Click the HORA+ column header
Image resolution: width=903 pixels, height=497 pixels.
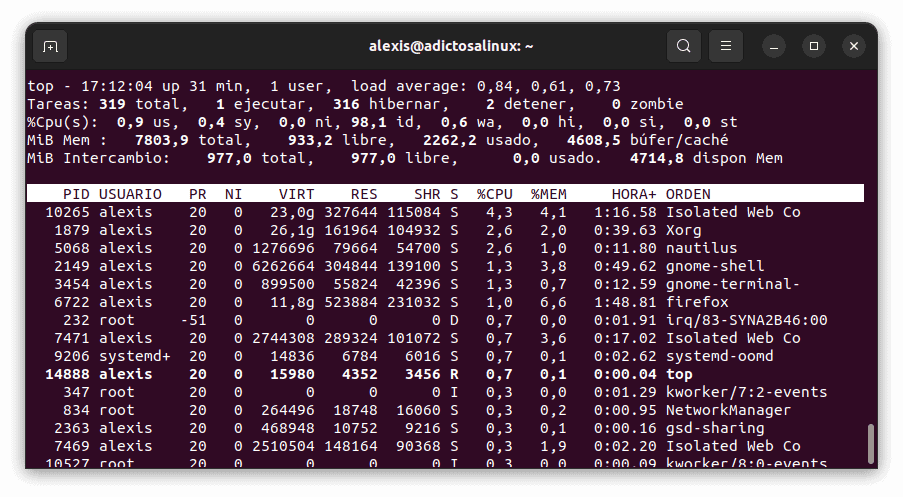click(x=634, y=194)
